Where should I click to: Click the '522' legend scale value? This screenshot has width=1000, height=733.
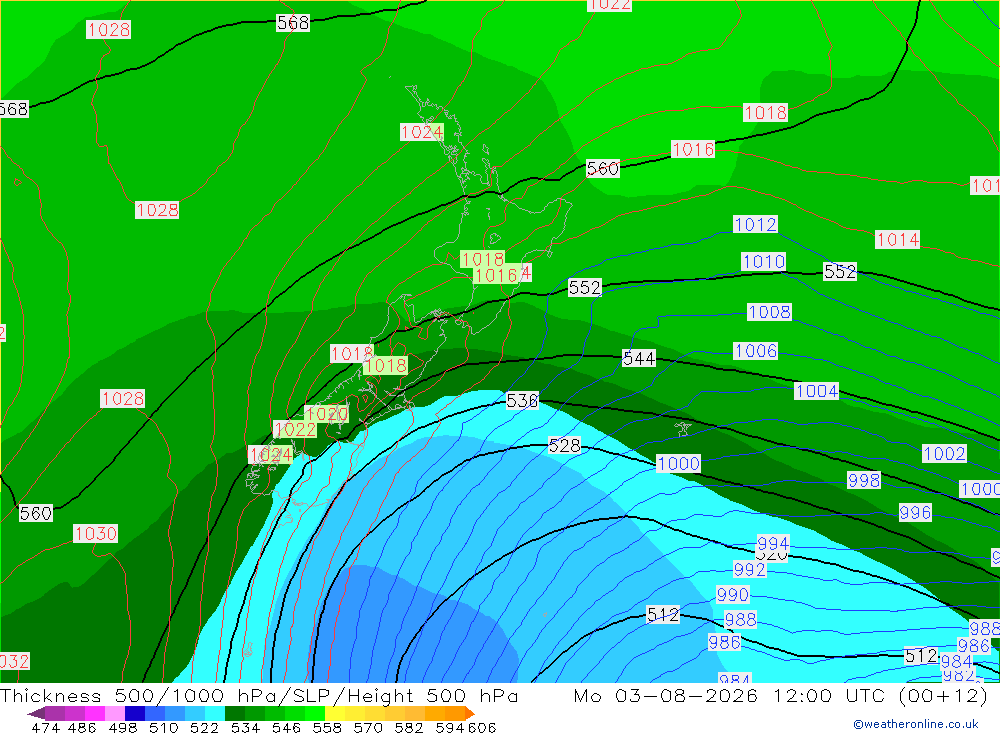coord(204,727)
